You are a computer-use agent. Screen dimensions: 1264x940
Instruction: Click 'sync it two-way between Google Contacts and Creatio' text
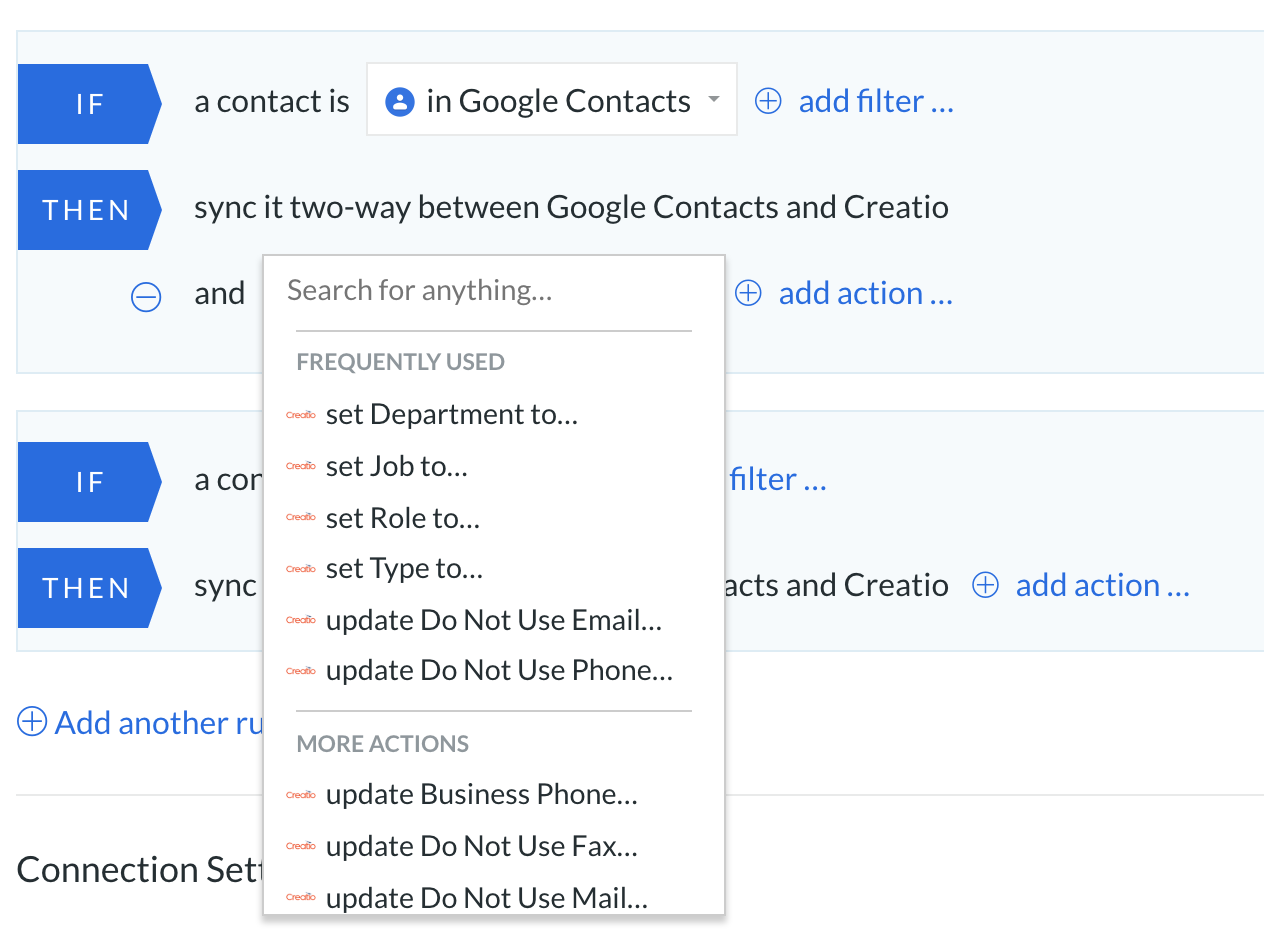(571, 207)
